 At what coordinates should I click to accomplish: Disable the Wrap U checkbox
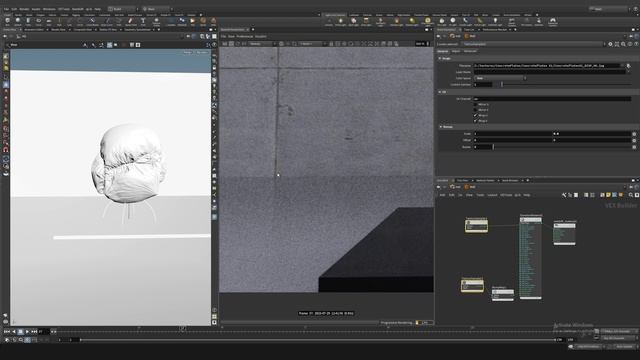[x=475, y=115]
